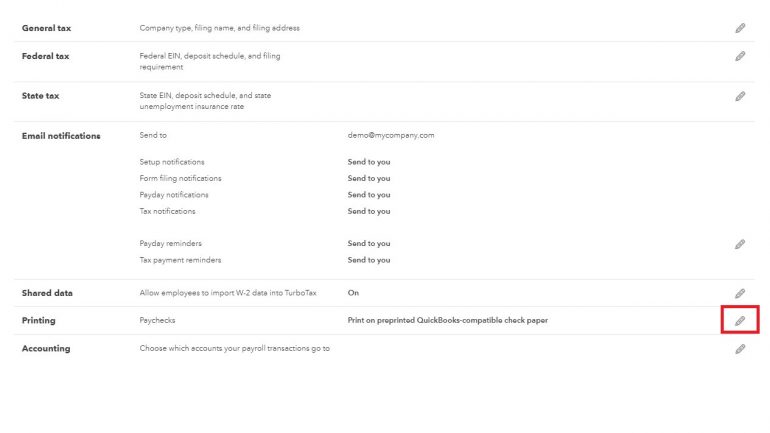
Task: Click the Federal tax section heading
Action: click(x=47, y=56)
